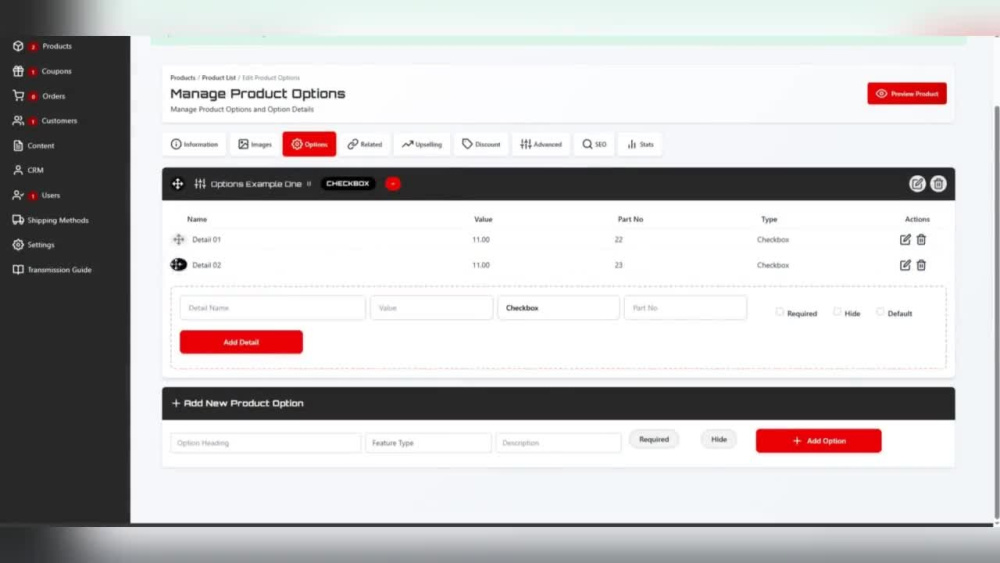Click the Preview Product button
This screenshot has height=563, width=1000.
[x=906, y=94]
